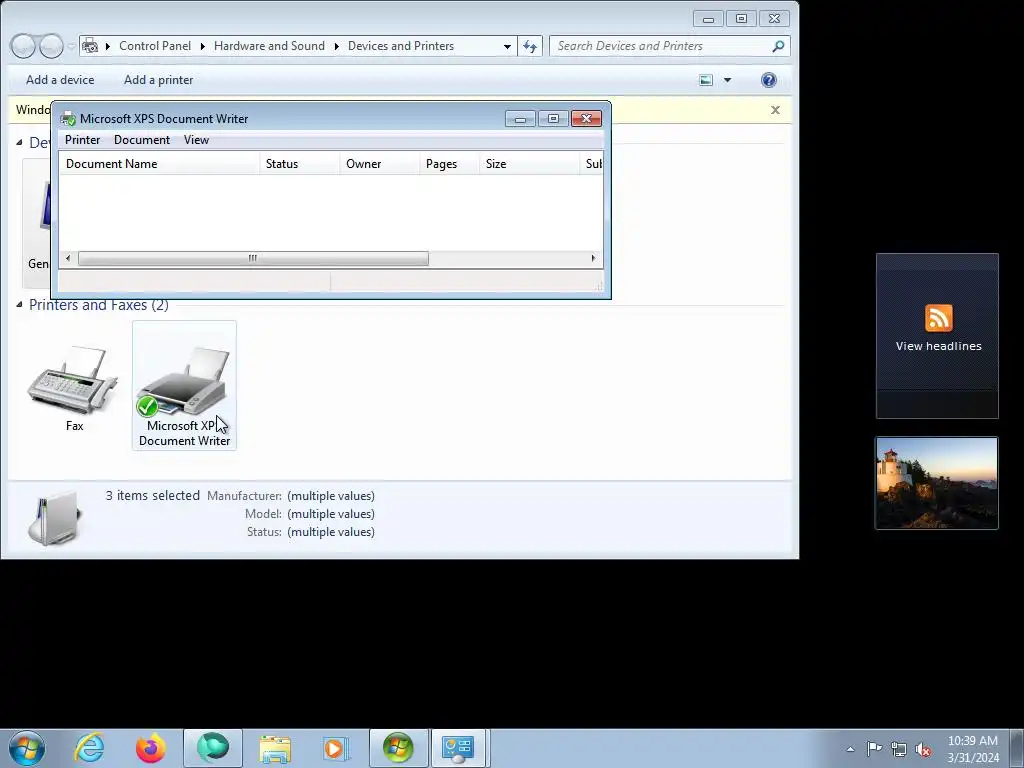Viewport: 1024px width, 768px height.
Task: Select the Microsoft XPS Document Writer icon
Action: click(184, 385)
